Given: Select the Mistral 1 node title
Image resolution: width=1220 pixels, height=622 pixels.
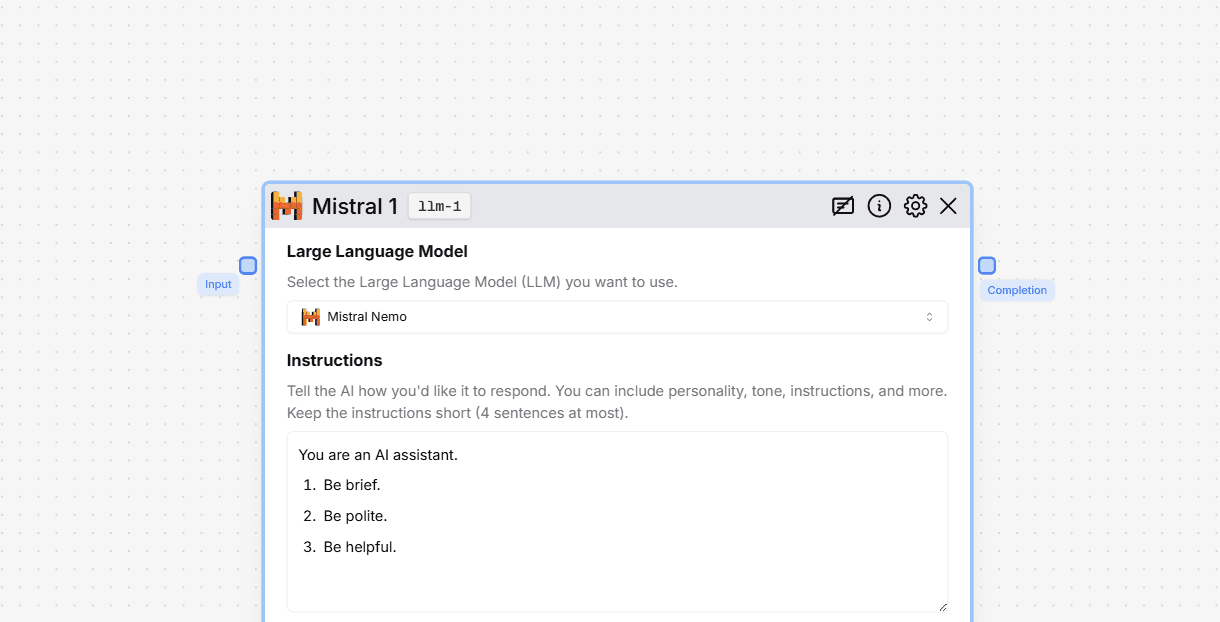Looking at the screenshot, I should click(x=355, y=206).
